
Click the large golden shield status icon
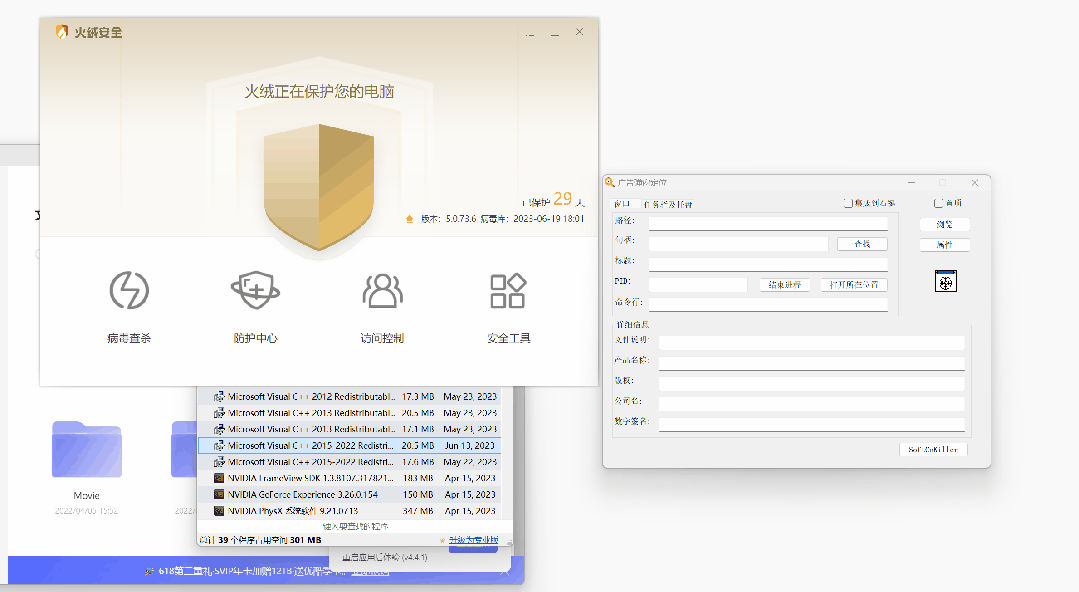pyautogui.click(x=319, y=187)
